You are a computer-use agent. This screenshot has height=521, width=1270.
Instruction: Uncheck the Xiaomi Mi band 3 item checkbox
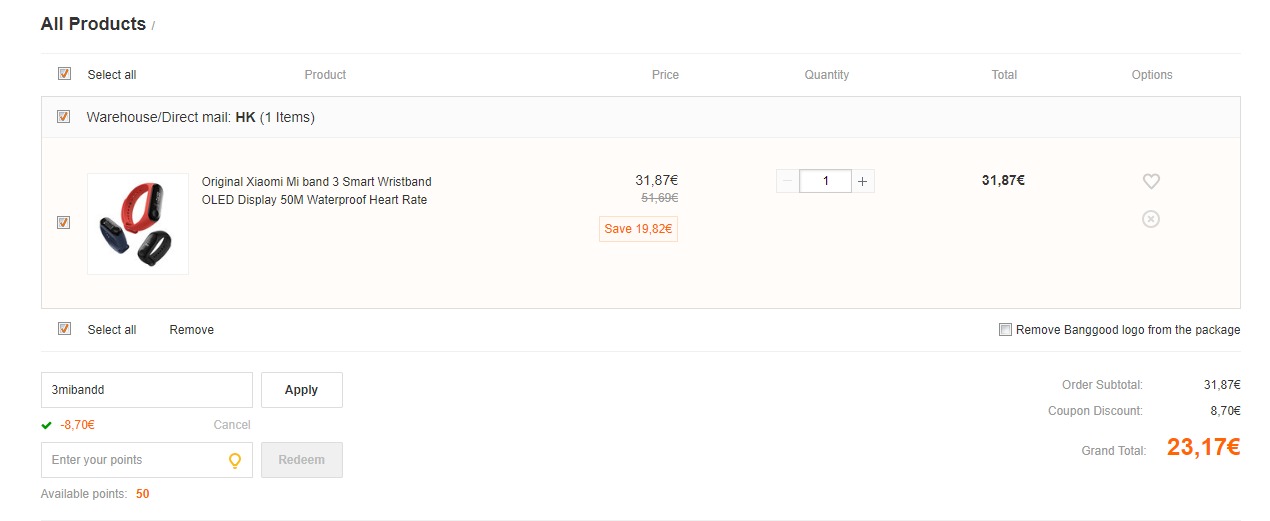point(64,223)
